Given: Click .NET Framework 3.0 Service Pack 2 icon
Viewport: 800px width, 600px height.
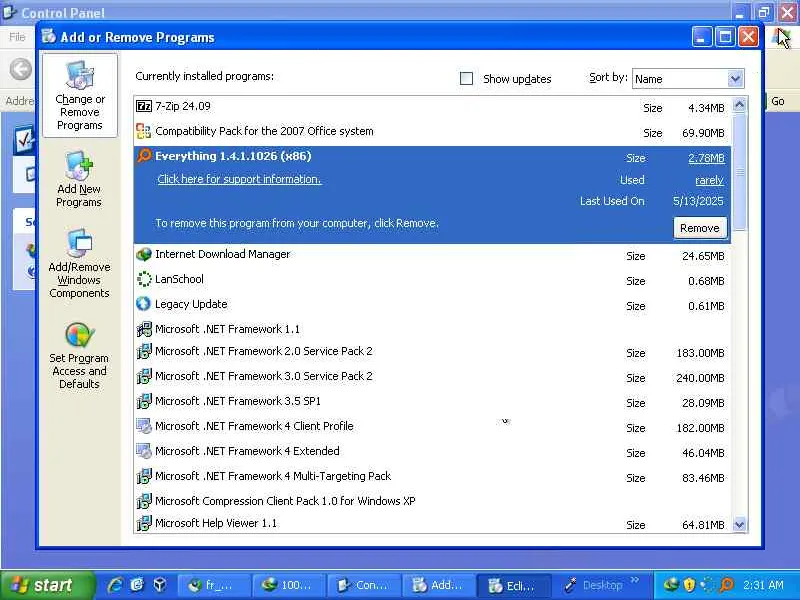Looking at the screenshot, I should (x=144, y=376).
